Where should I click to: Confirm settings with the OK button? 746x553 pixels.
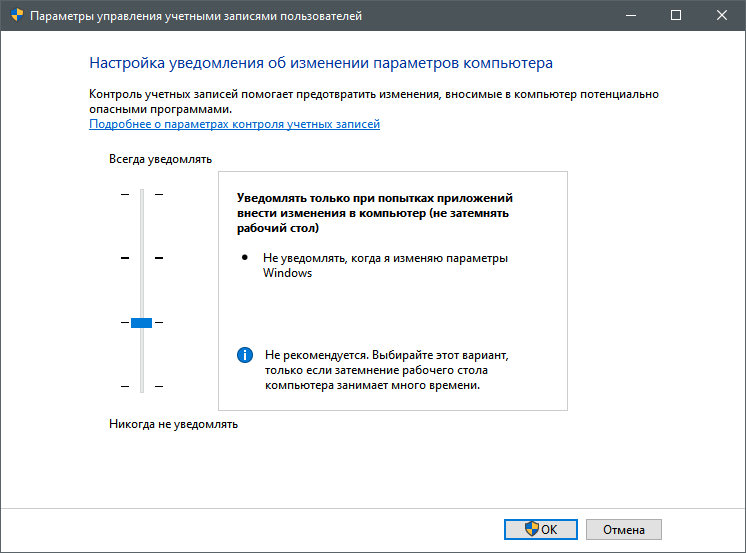pyautogui.click(x=540, y=529)
